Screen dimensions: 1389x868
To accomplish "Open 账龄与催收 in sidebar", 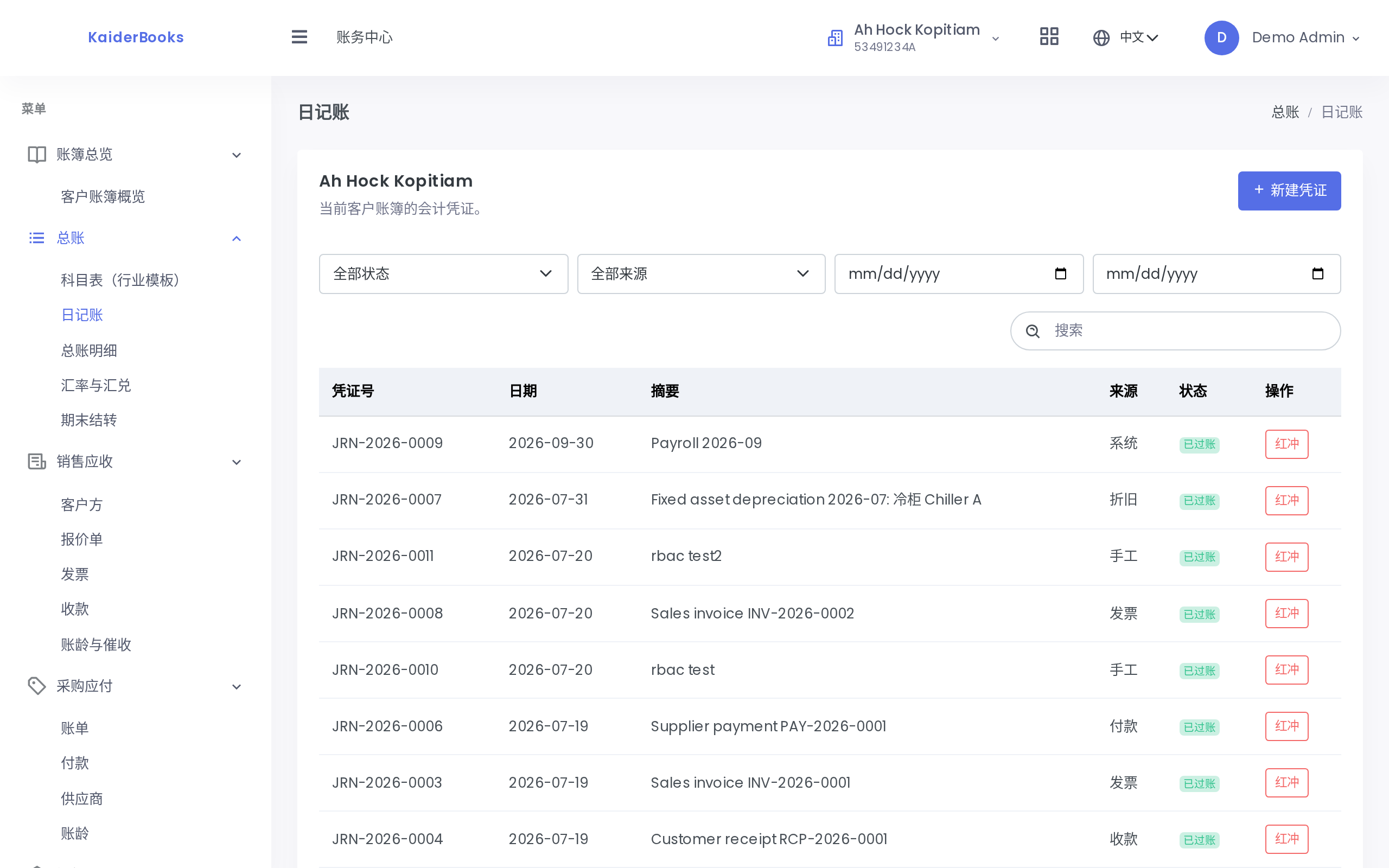I will [96, 644].
